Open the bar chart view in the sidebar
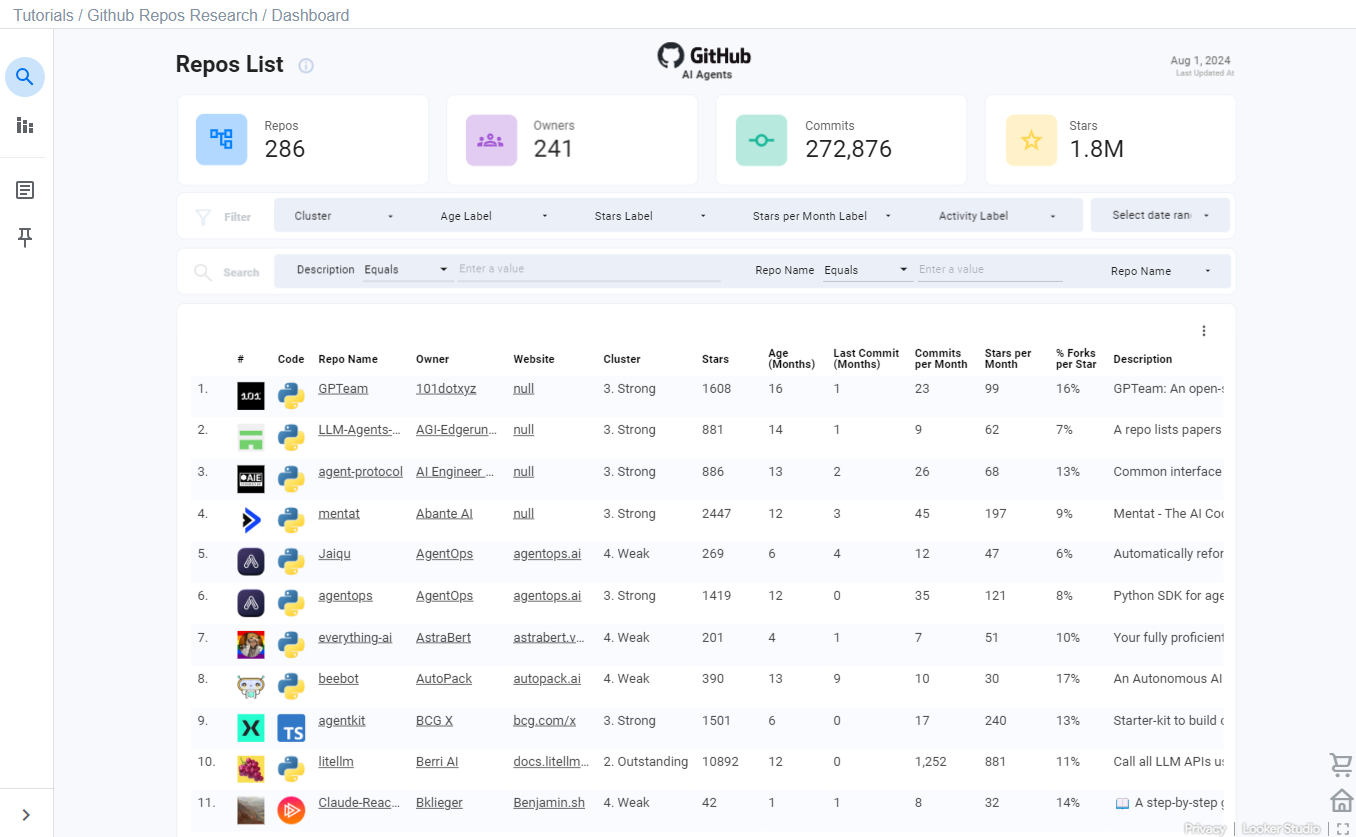 click(25, 125)
